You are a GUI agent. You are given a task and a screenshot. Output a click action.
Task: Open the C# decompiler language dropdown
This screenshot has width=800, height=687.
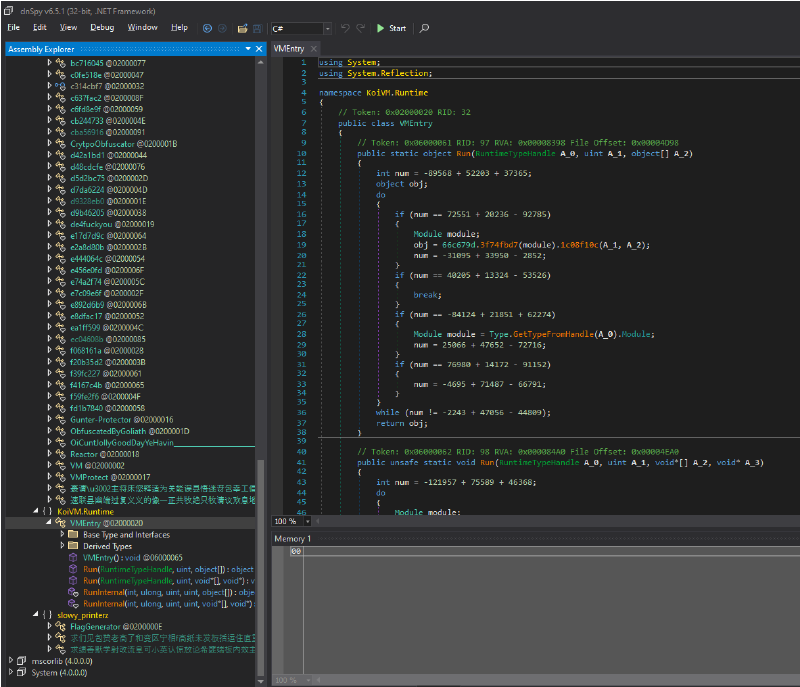pos(327,29)
